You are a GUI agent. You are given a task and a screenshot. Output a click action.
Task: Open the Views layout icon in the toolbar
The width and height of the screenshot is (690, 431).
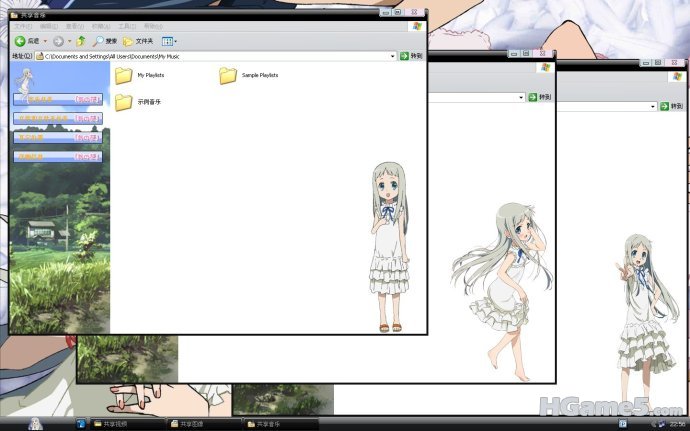[167, 41]
